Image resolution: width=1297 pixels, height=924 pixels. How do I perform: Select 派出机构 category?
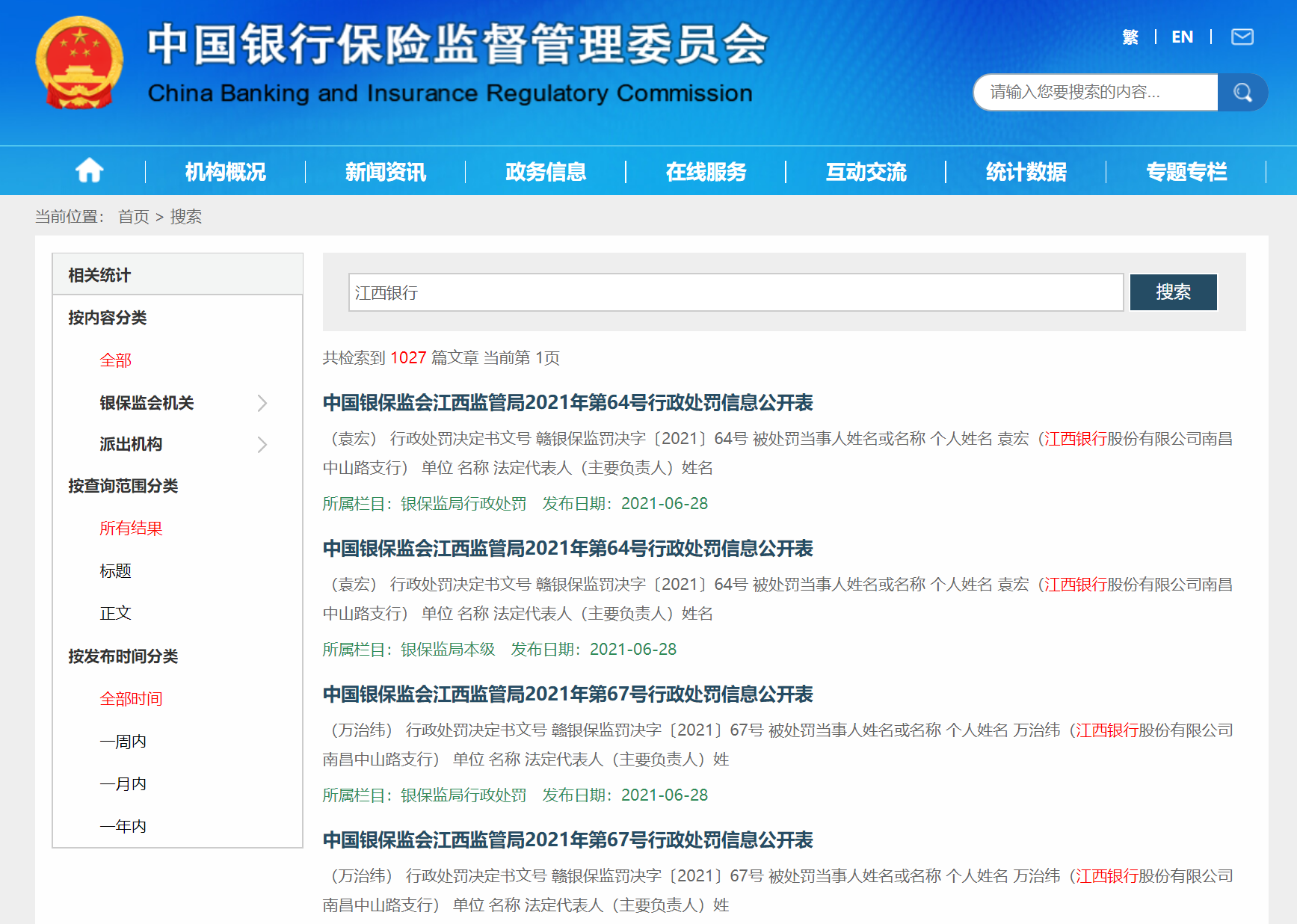(131, 444)
